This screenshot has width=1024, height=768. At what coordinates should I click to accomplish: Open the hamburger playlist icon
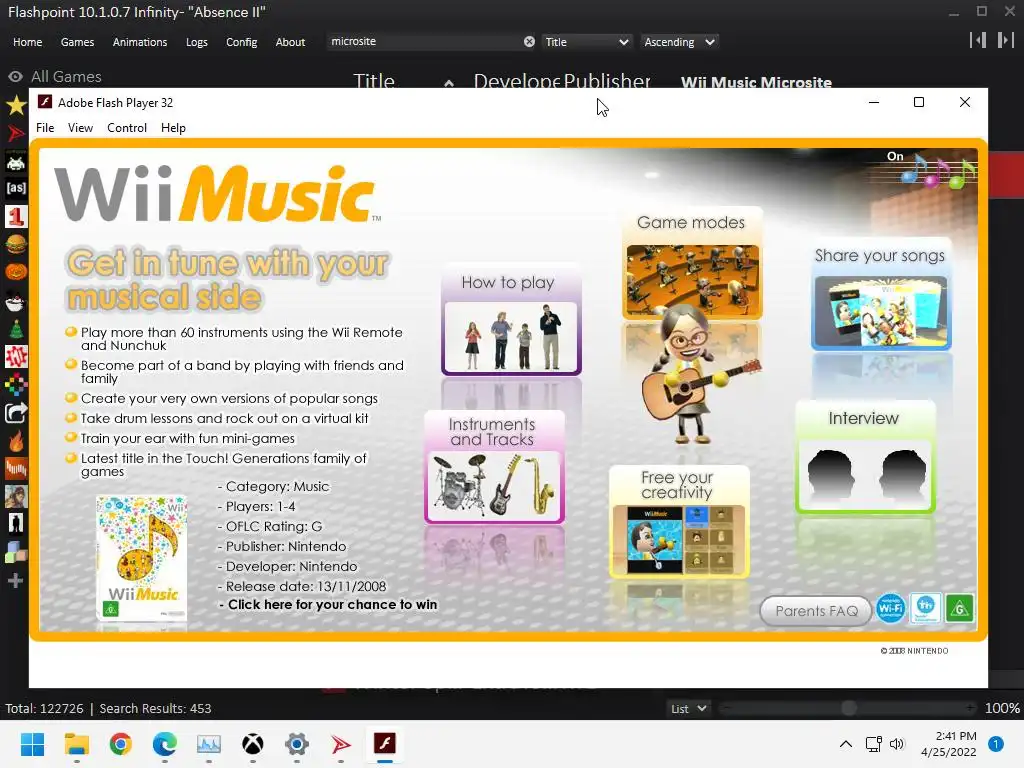[16, 244]
